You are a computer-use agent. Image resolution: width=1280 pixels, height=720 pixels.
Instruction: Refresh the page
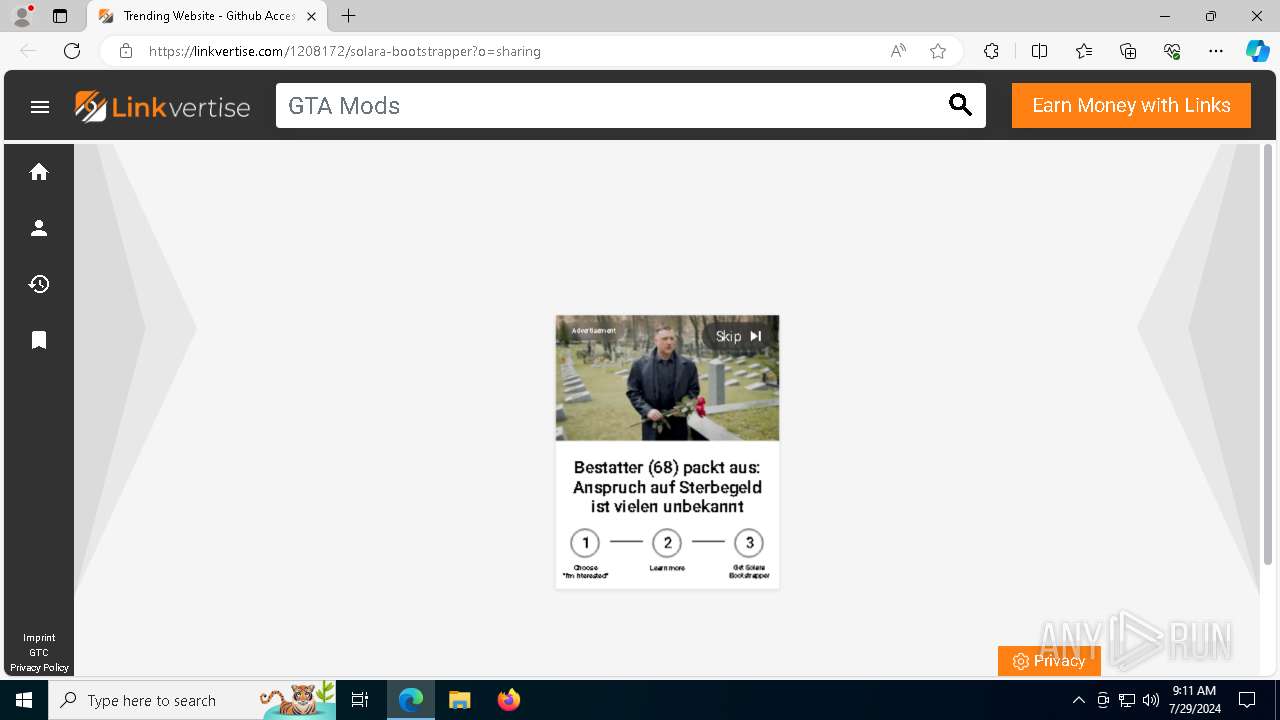coord(72,51)
